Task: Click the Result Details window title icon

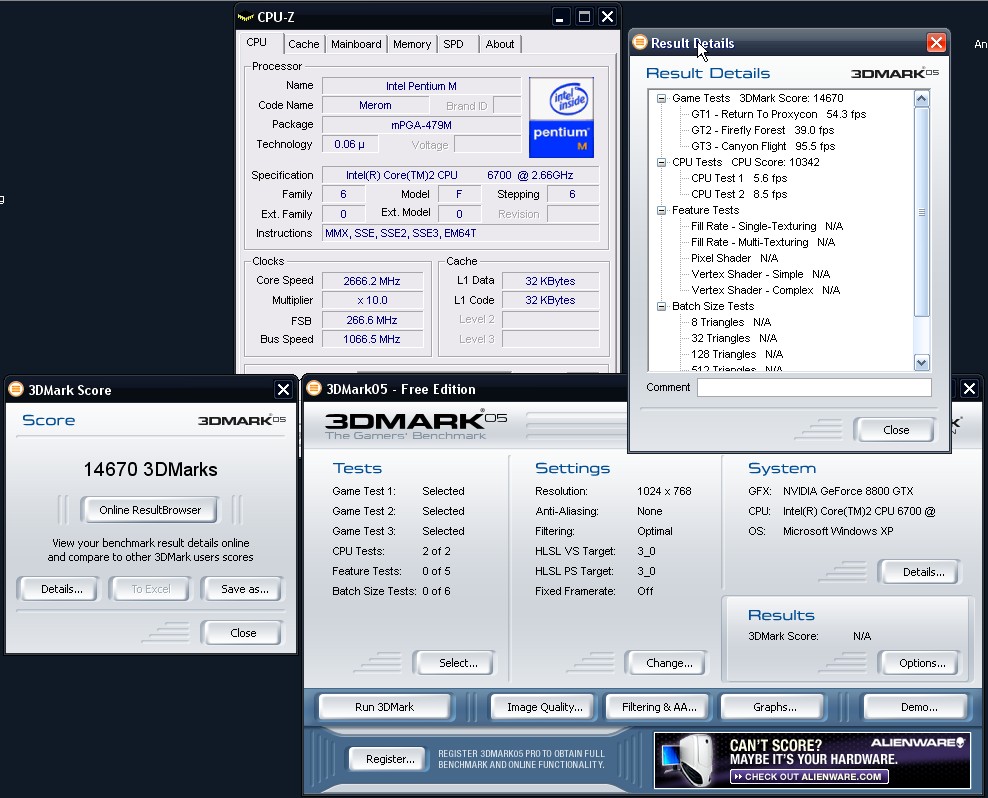Action: [640, 42]
